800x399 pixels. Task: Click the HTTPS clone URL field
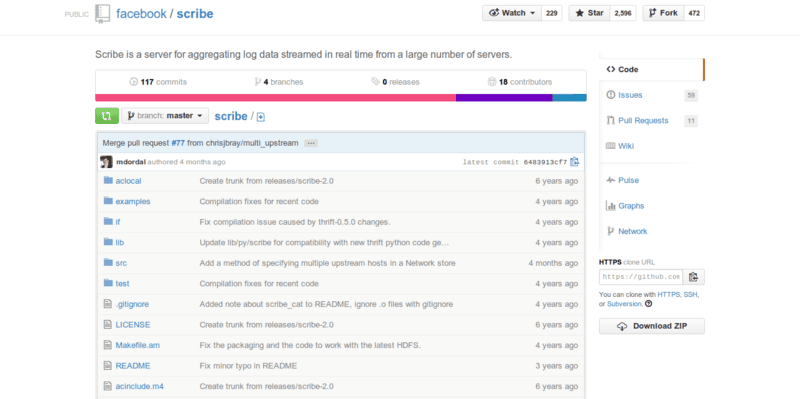[641, 277]
